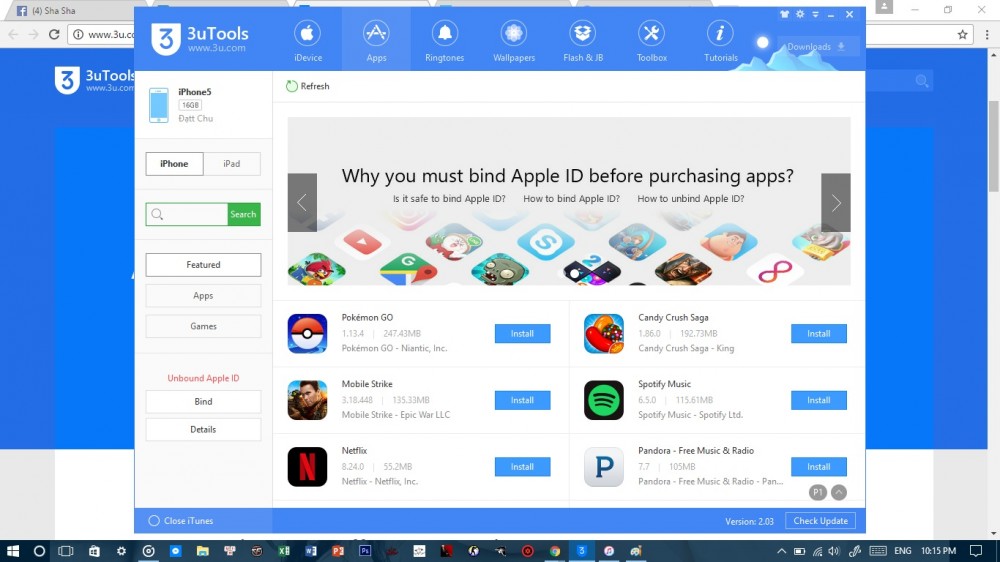Install Pandora - Free Music & Radio
The image size is (1000, 562).
coord(819,467)
